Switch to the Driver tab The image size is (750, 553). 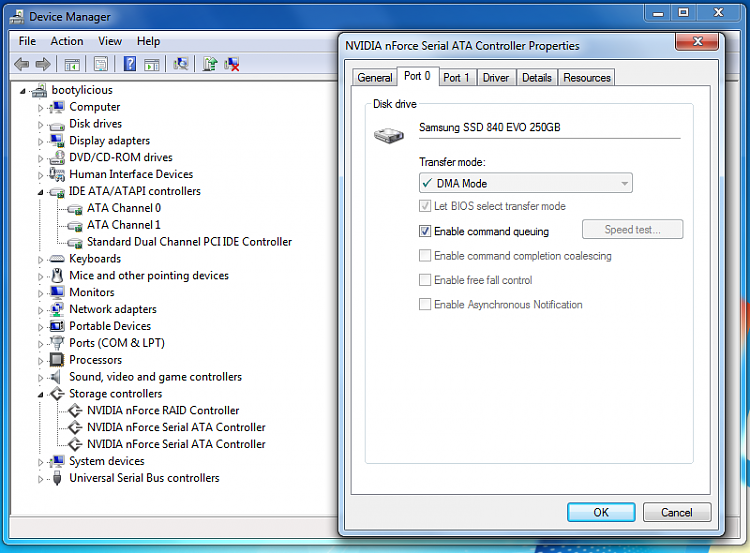[x=496, y=77]
